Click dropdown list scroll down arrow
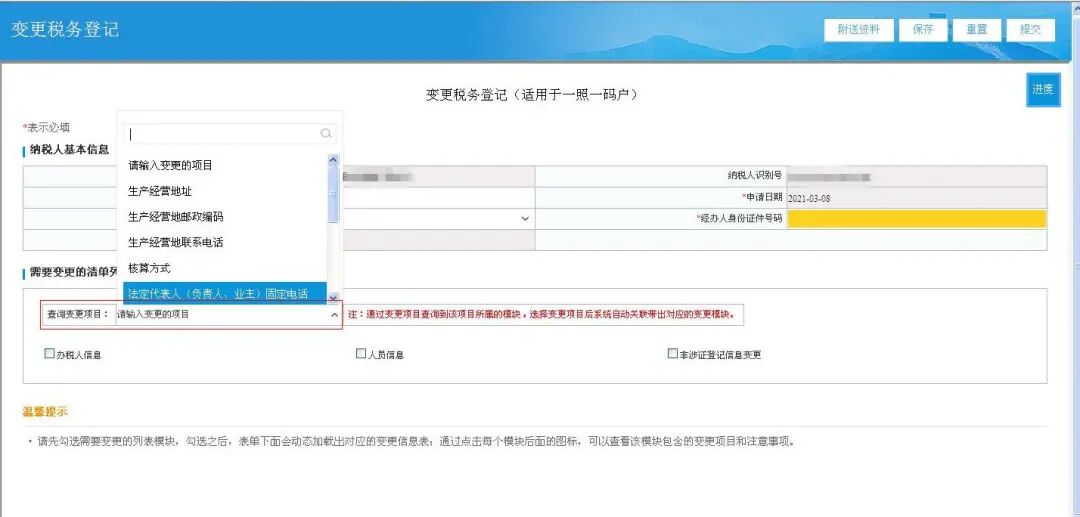The height and width of the screenshot is (517, 1080). [333, 297]
